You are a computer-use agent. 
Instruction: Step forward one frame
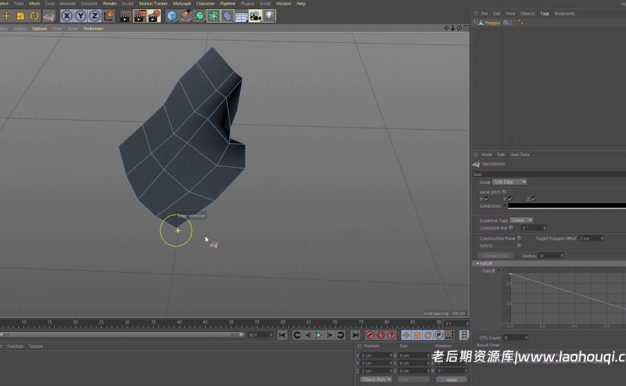tap(329, 335)
